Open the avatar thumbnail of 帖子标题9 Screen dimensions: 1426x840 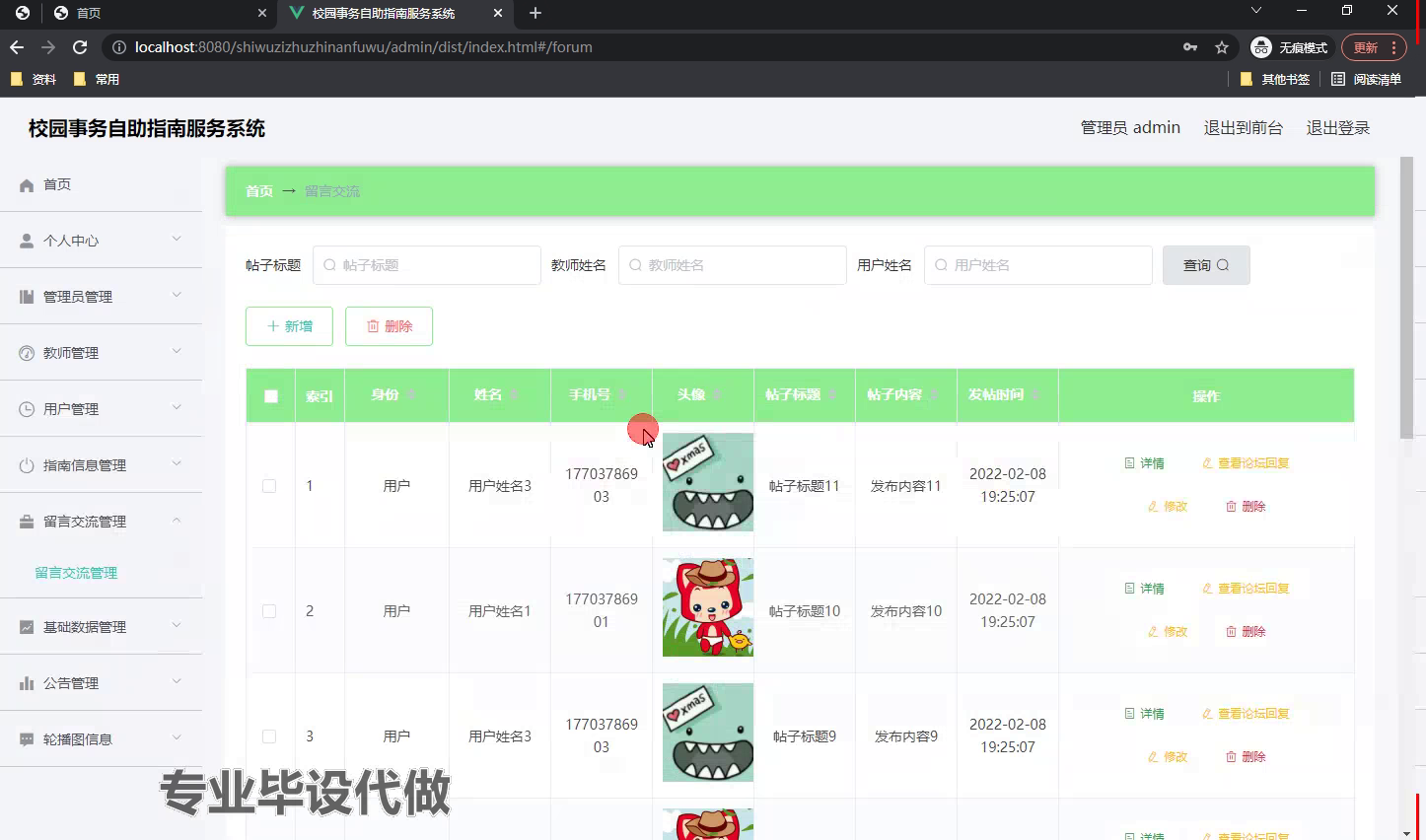tap(708, 733)
